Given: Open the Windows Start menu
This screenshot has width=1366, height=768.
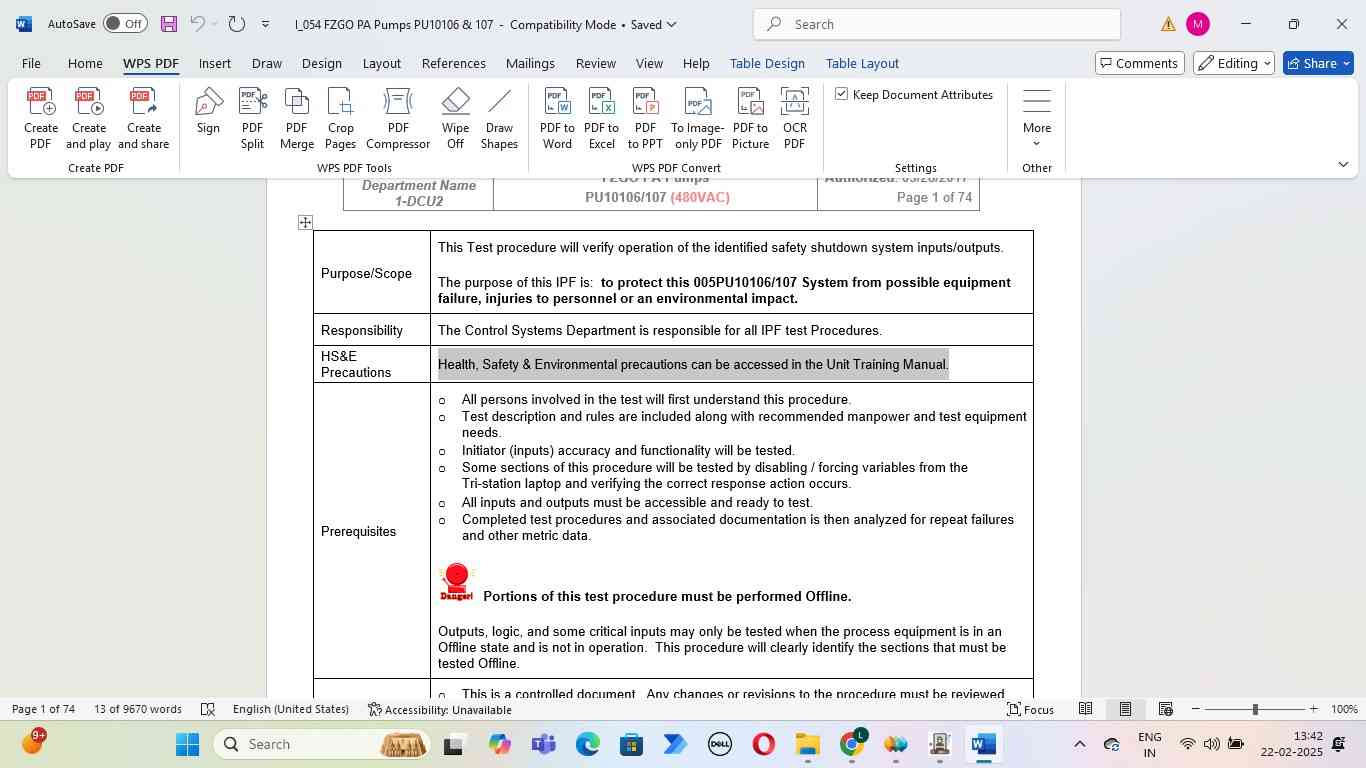Looking at the screenshot, I should pyautogui.click(x=188, y=744).
